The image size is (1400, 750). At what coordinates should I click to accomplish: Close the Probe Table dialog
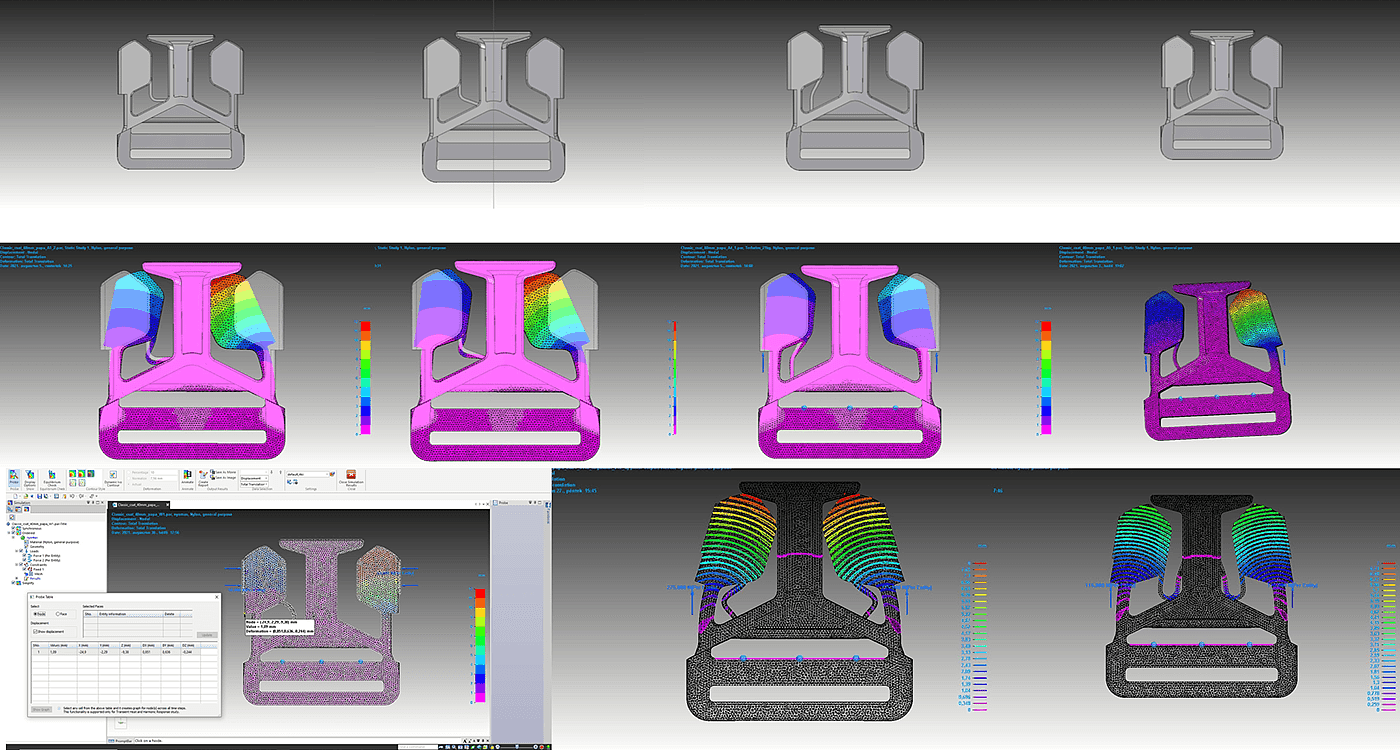tap(216, 597)
